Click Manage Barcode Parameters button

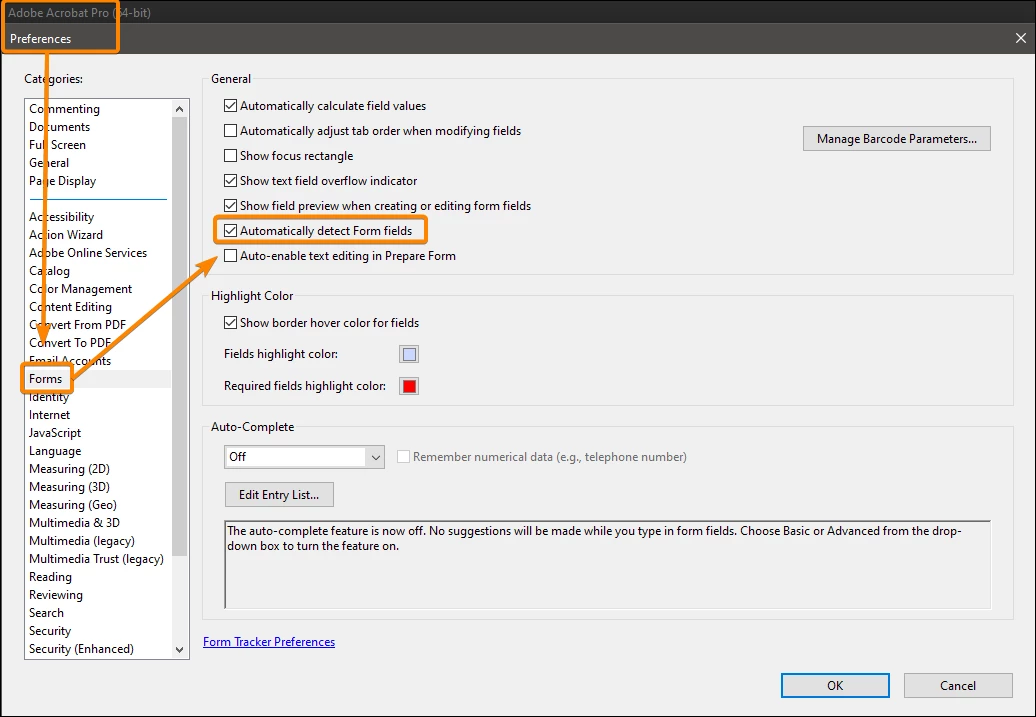pos(897,139)
